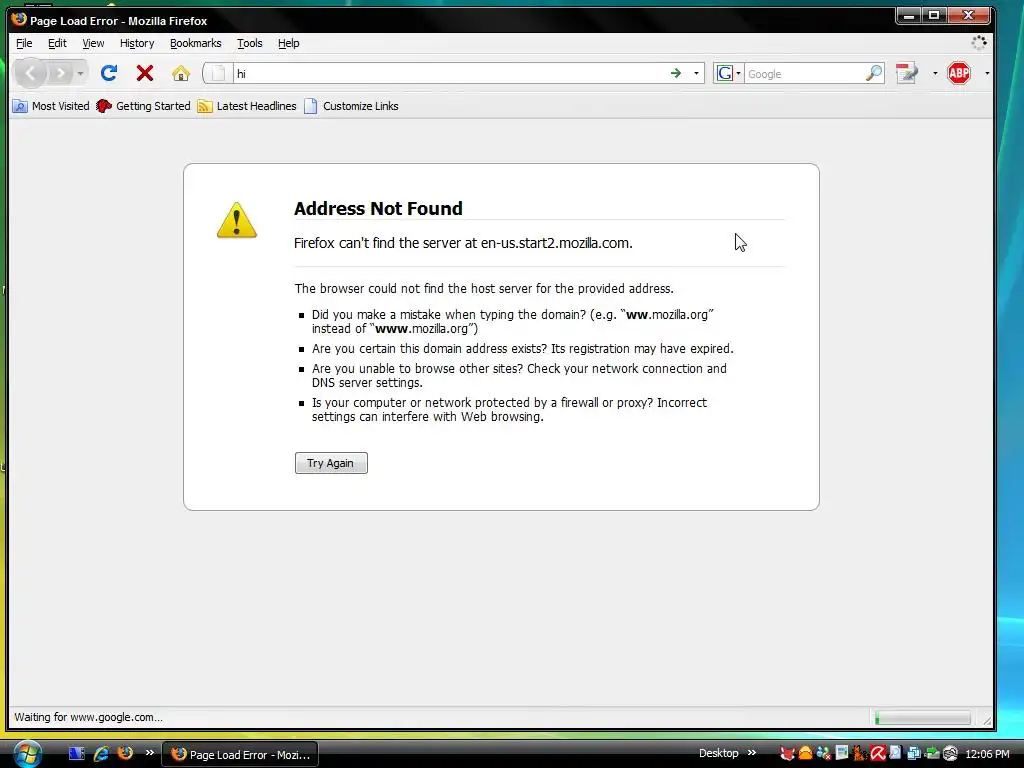Click the Firefox logo in the title bar
Screen dimensions: 1024x768
(x=19, y=19)
